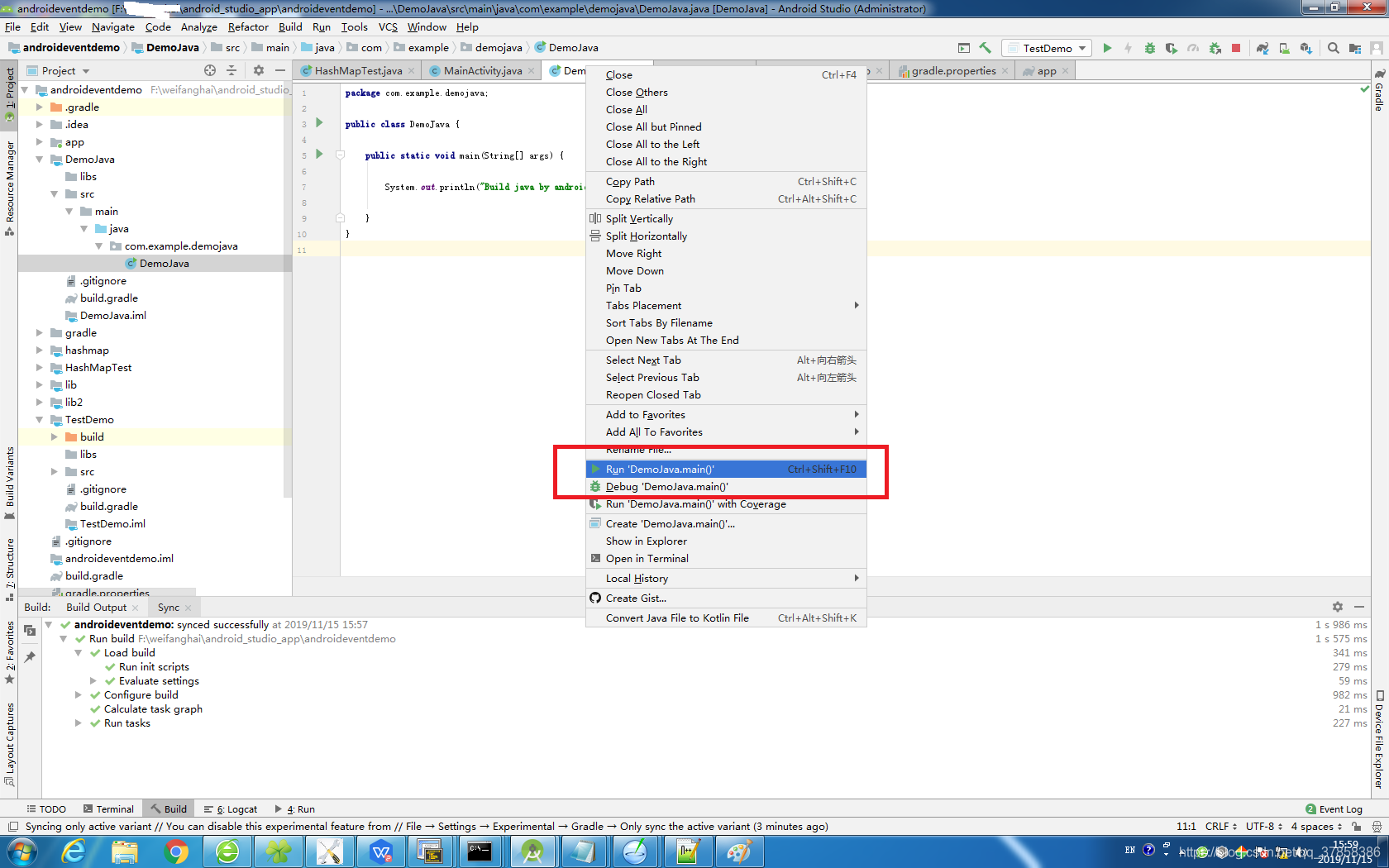This screenshot has width=1389, height=868.
Task: Click the Search Everywhere magnifier icon
Action: tap(1333, 48)
